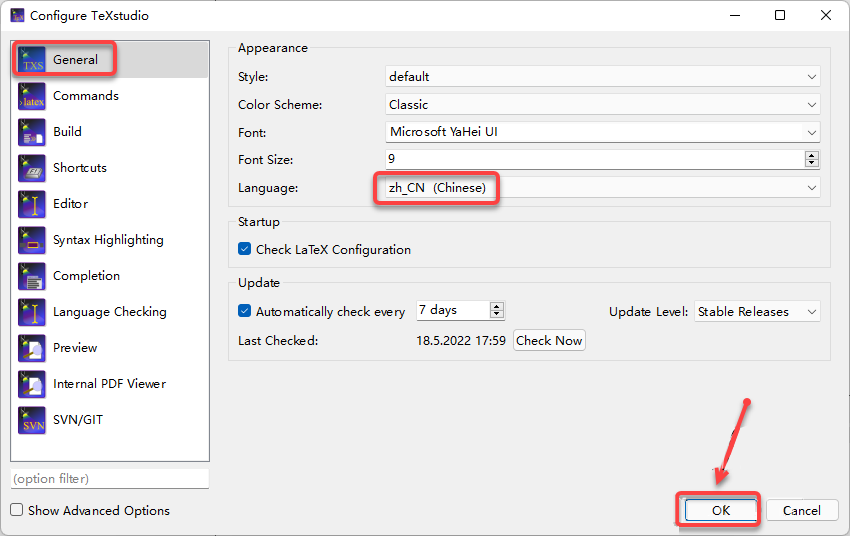Image resolution: width=850 pixels, height=536 pixels.
Task: Open the Shortcuts keyboard icon
Action: point(32,168)
